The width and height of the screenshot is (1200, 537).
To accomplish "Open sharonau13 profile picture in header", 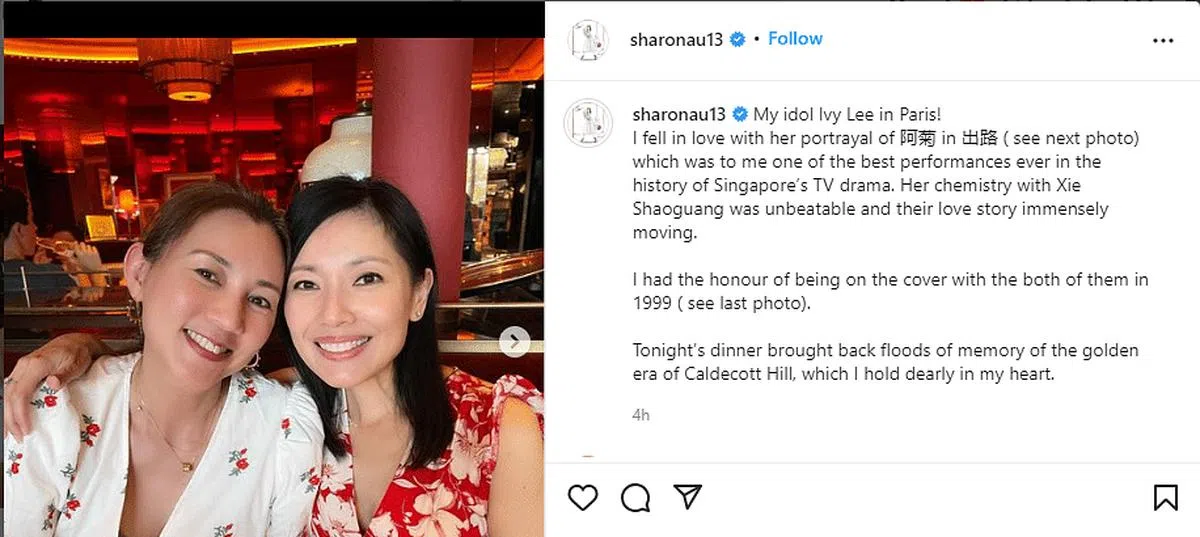I will click(588, 40).
